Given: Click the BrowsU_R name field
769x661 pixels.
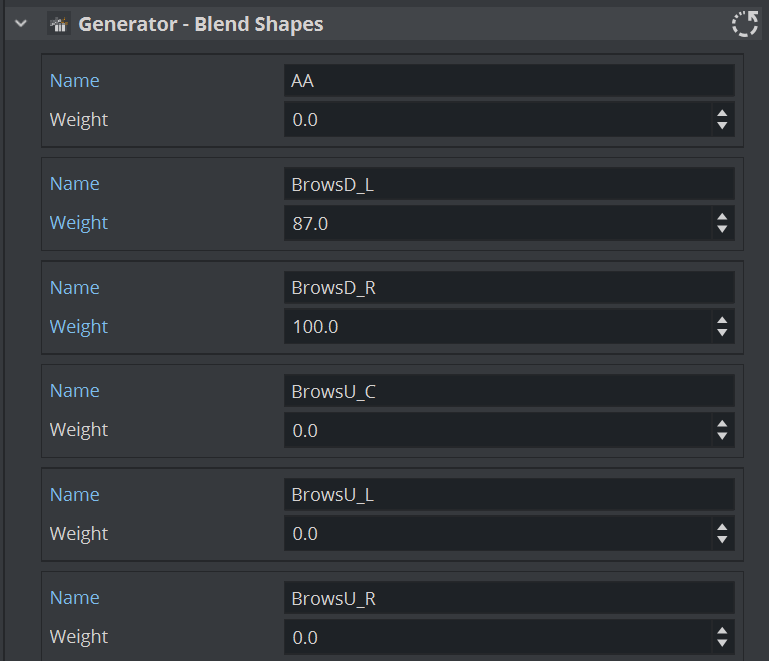Looking at the screenshot, I should click(x=509, y=598).
